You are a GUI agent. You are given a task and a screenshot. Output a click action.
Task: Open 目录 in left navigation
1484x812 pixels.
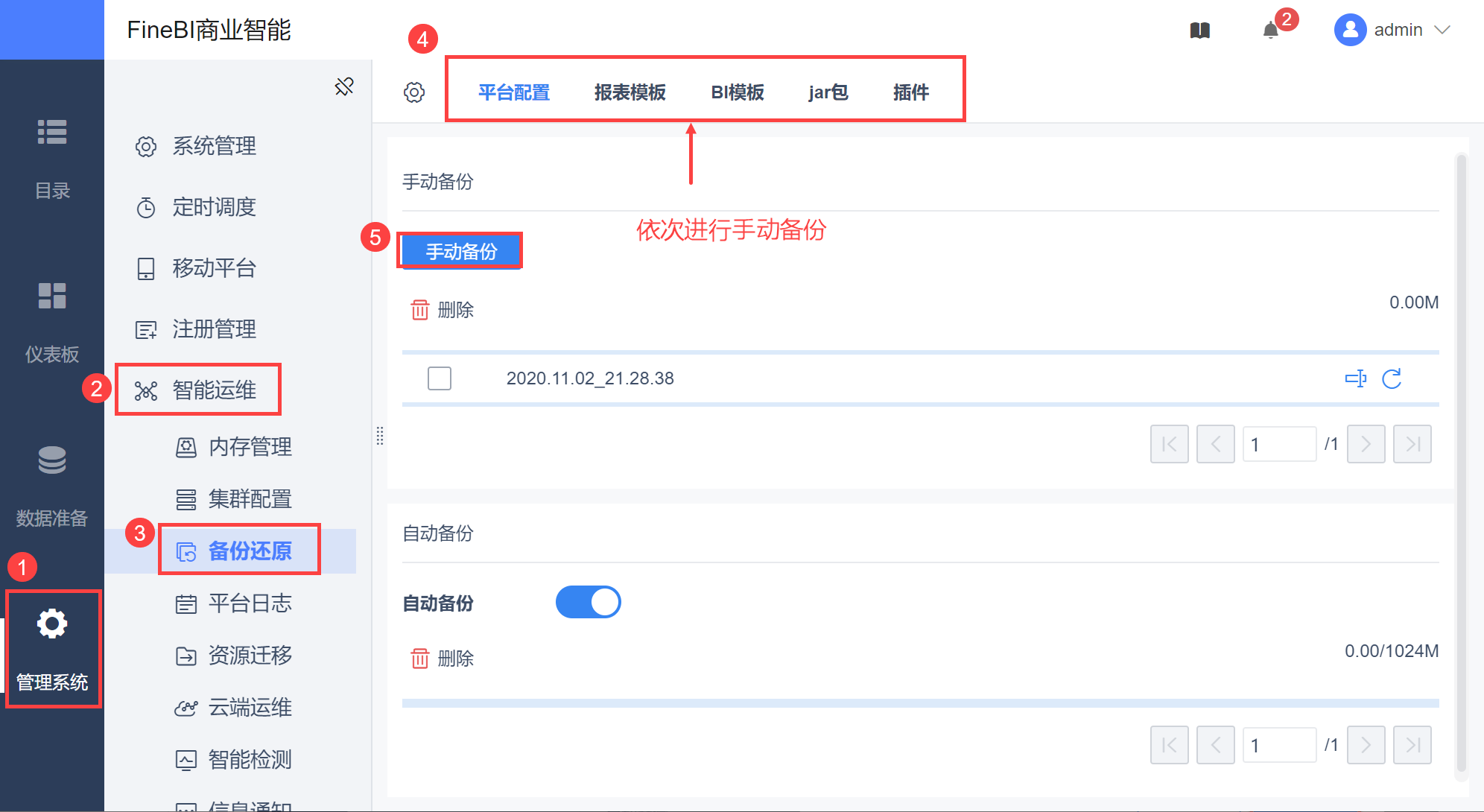click(x=52, y=158)
